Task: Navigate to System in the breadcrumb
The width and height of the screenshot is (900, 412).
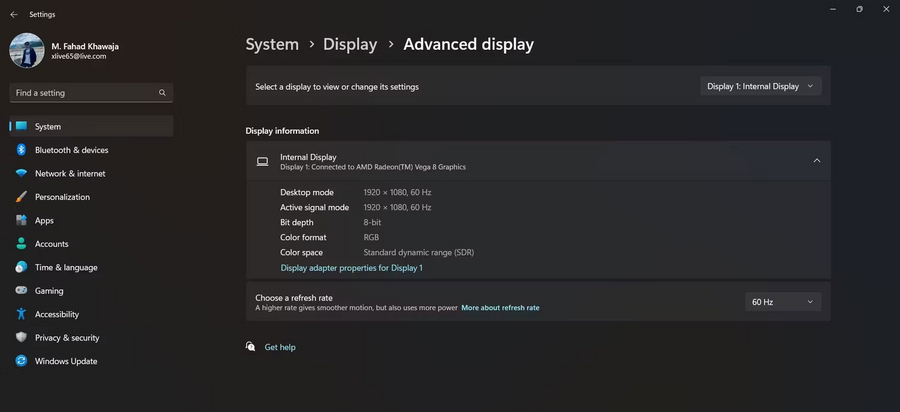Action: pyautogui.click(x=272, y=45)
